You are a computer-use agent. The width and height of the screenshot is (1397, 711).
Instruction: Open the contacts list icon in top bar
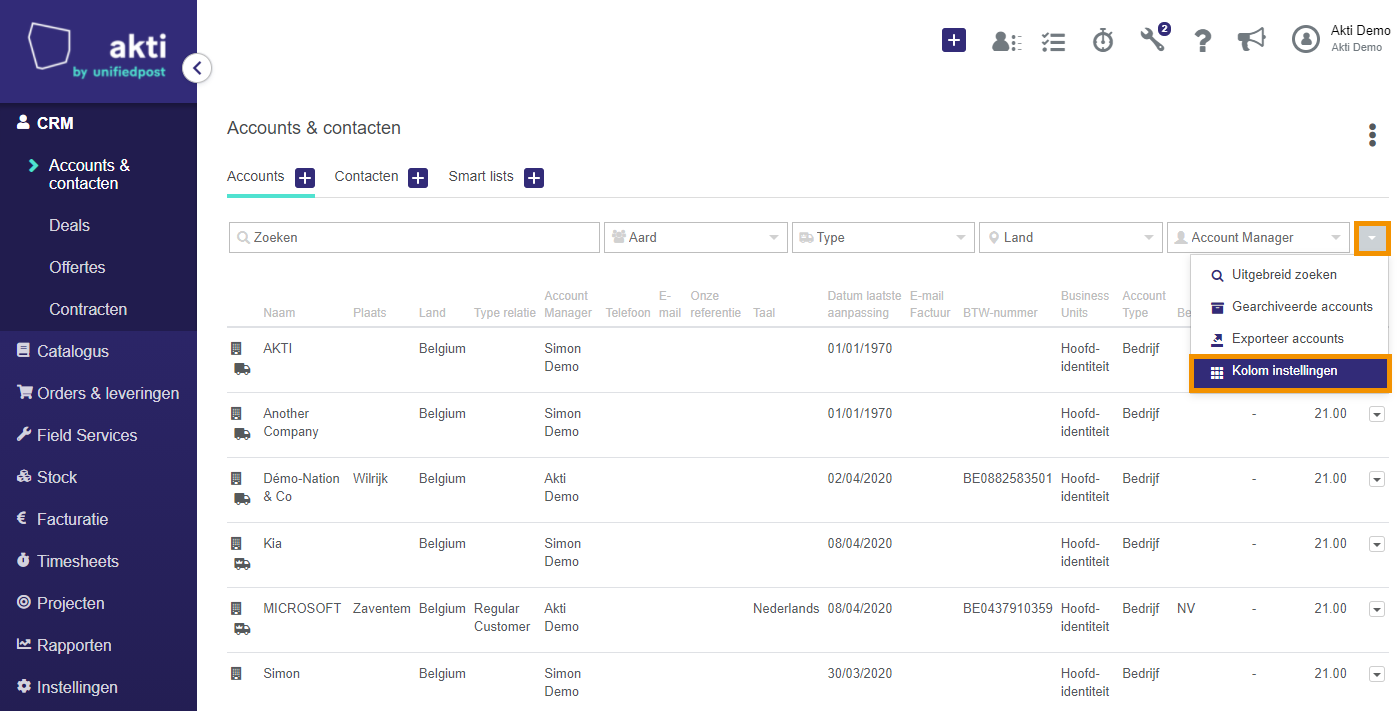pyautogui.click(x=1005, y=41)
